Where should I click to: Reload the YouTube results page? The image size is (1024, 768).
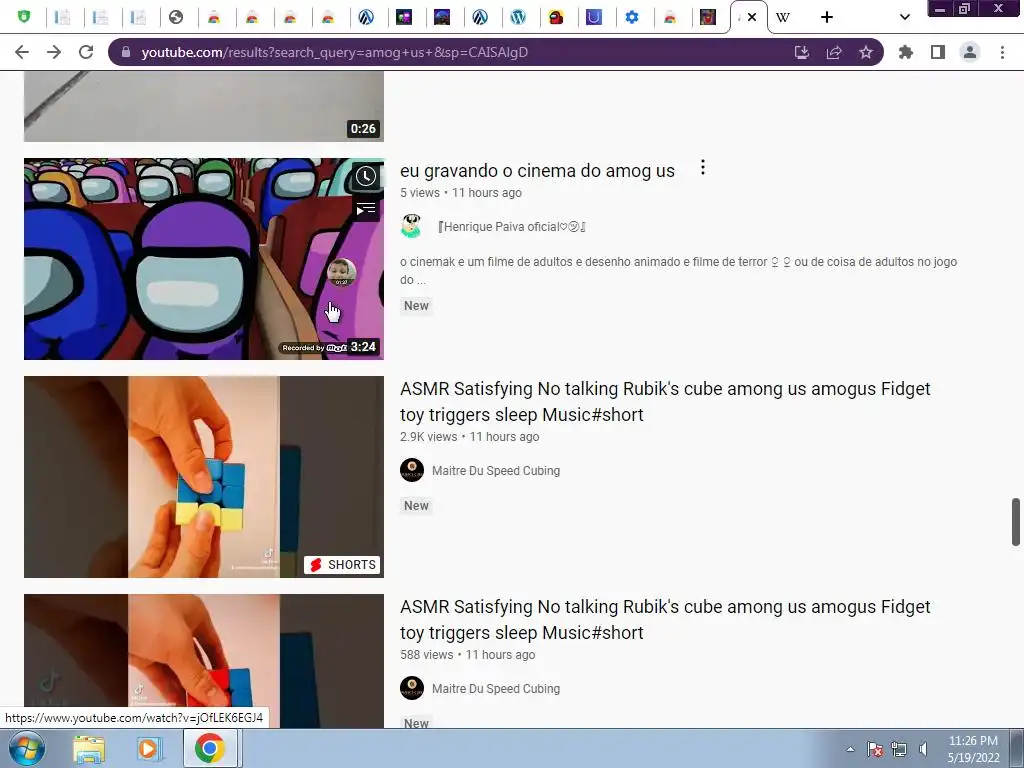pyautogui.click(x=86, y=52)
